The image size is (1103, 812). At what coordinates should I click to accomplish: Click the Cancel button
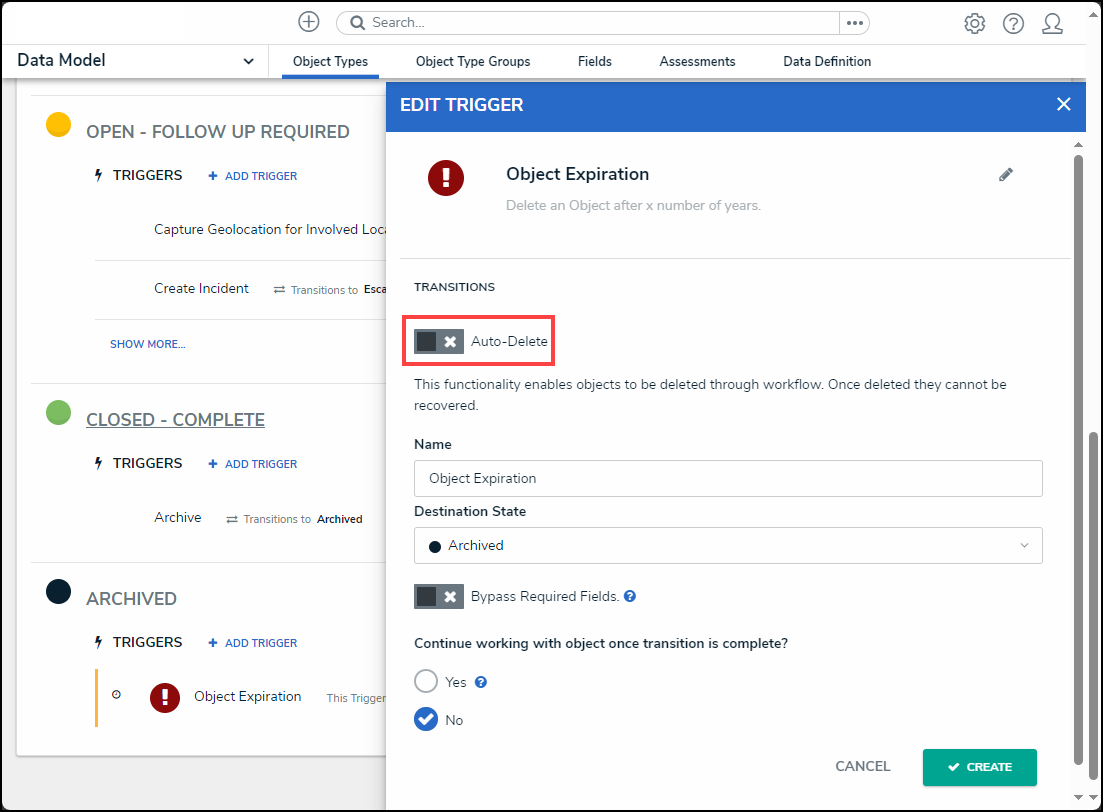click(x=862, y=767)
